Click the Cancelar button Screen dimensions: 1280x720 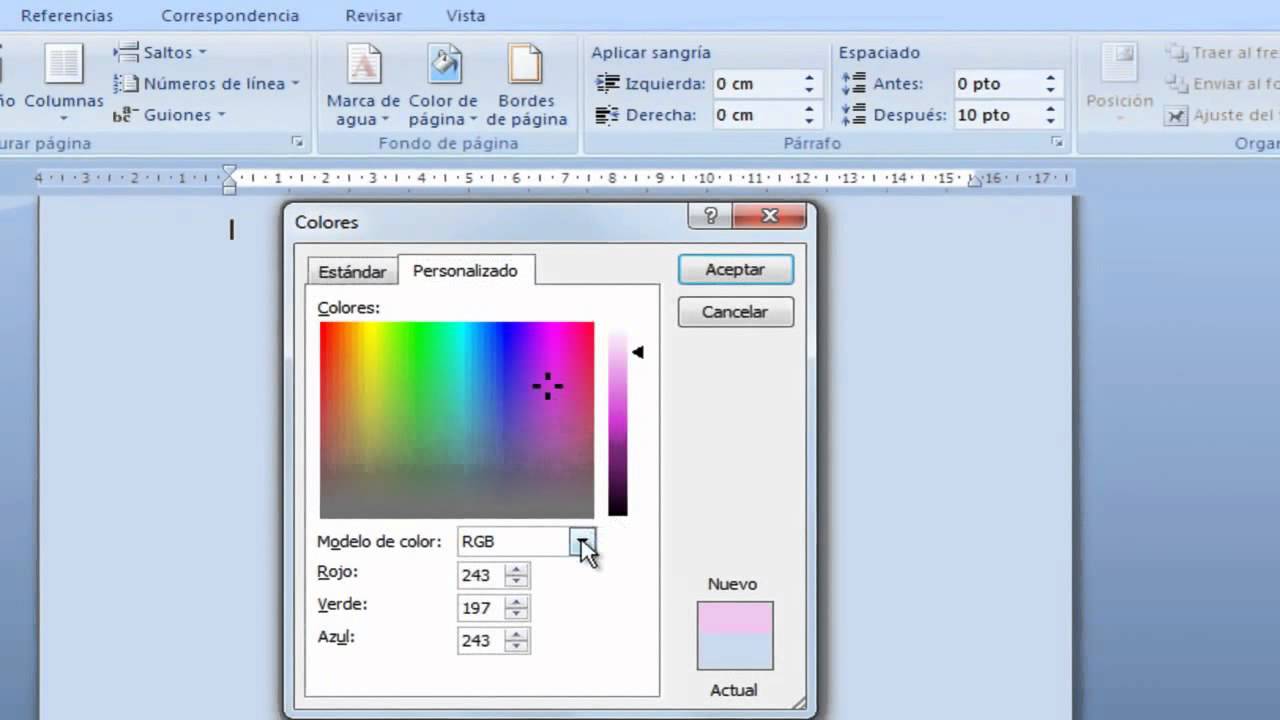(x=735, y=312)
